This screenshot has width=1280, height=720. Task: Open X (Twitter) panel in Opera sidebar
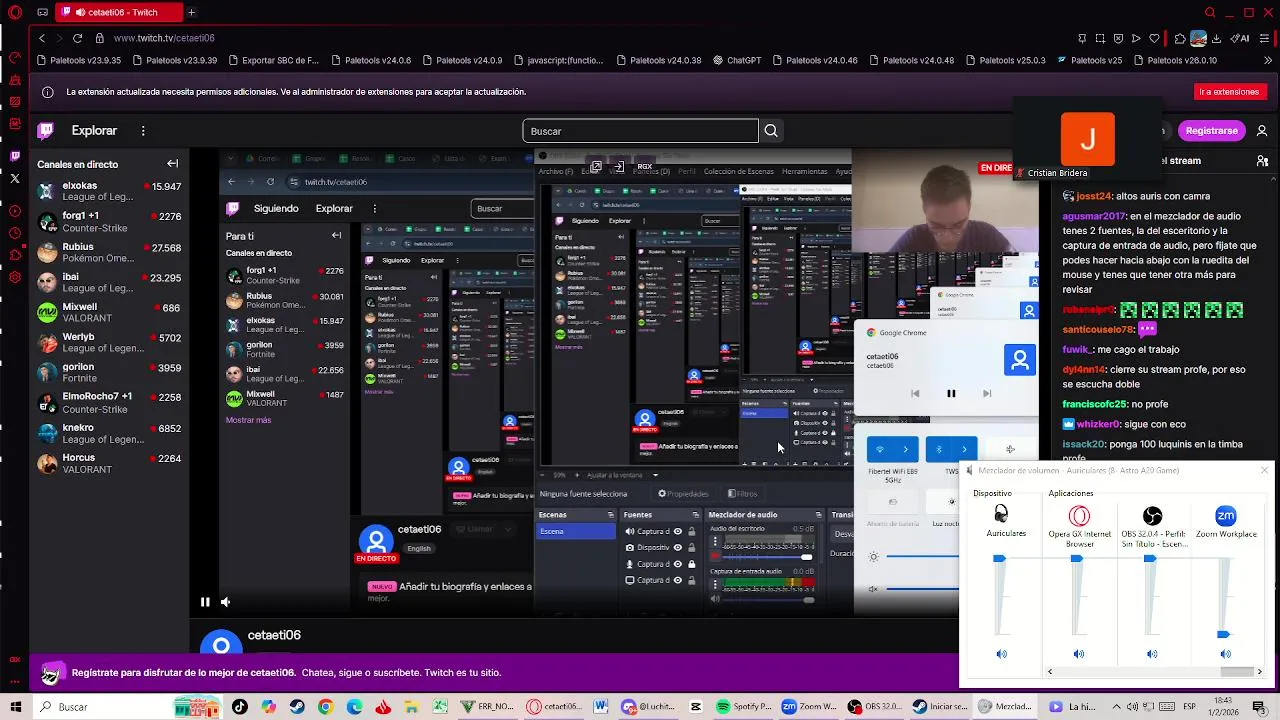tap(15, 178)
